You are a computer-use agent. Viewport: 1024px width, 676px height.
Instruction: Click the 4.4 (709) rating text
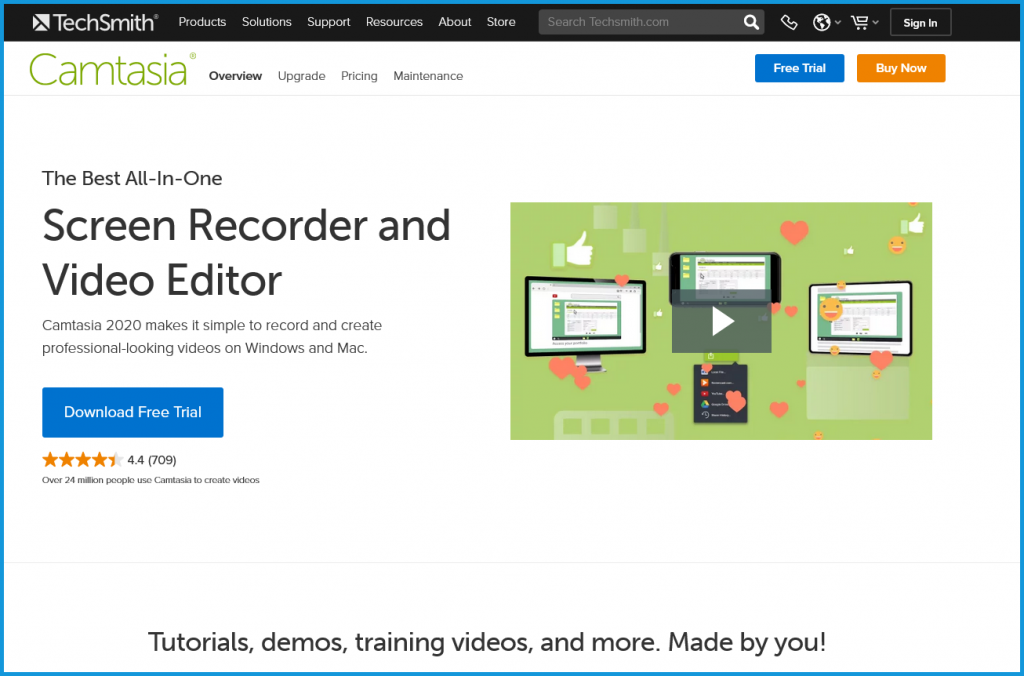[152, 460]
